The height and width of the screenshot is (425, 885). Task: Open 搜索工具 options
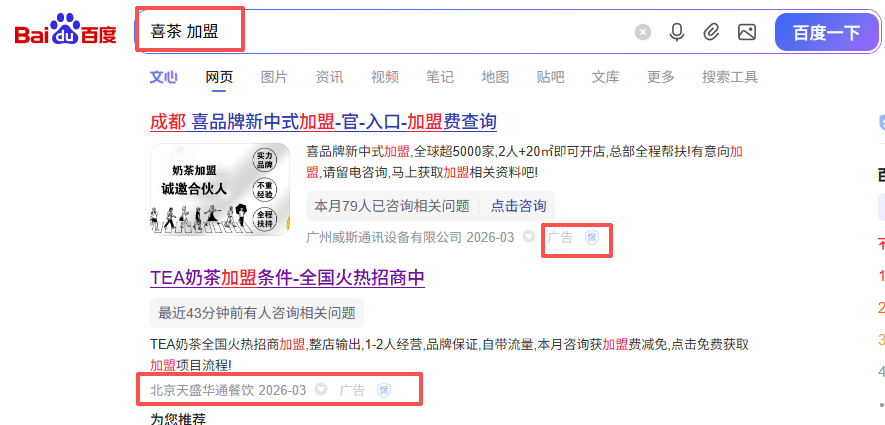coord(730,77)
